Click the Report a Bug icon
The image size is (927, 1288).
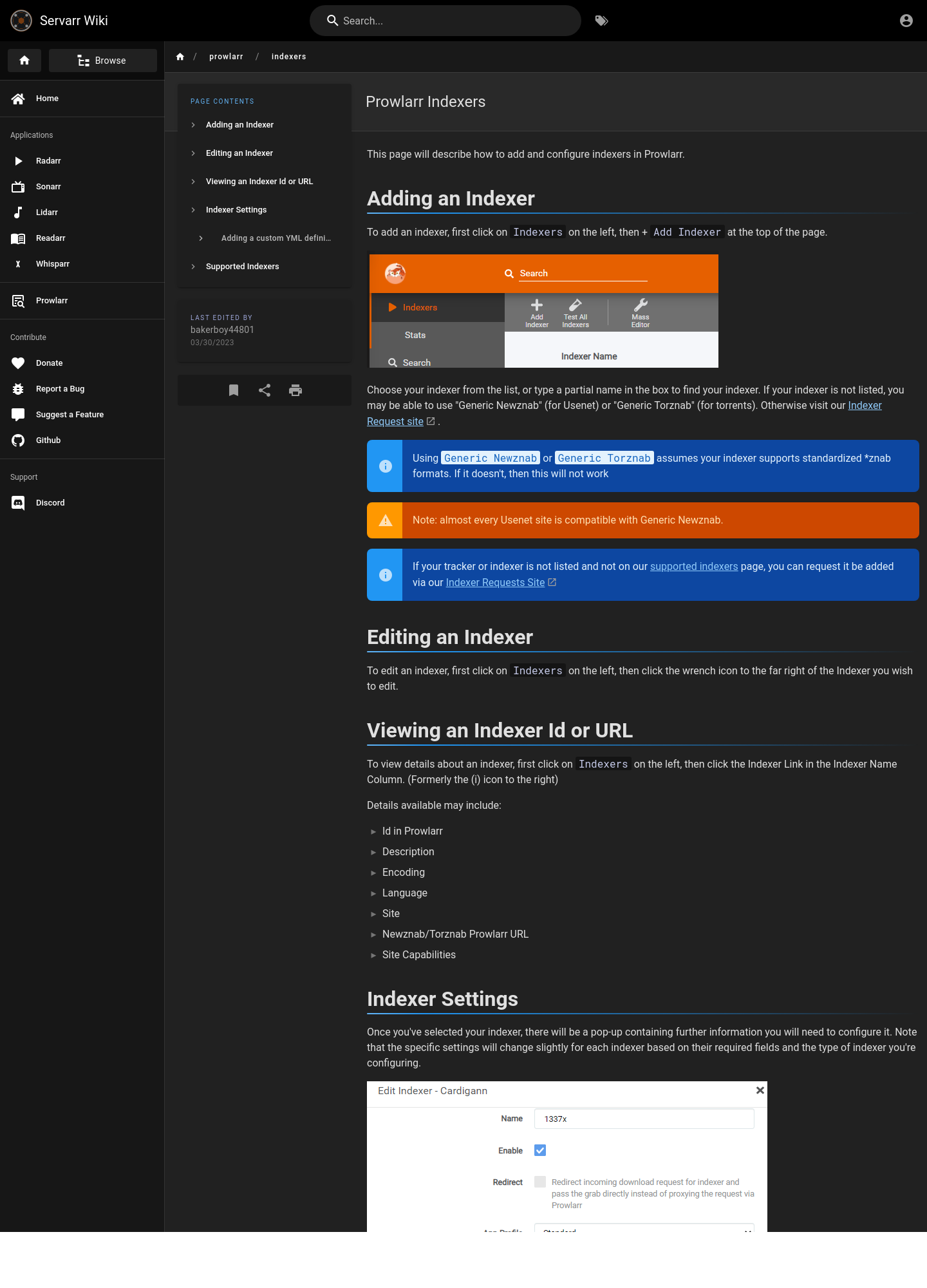tap(18, 389)
